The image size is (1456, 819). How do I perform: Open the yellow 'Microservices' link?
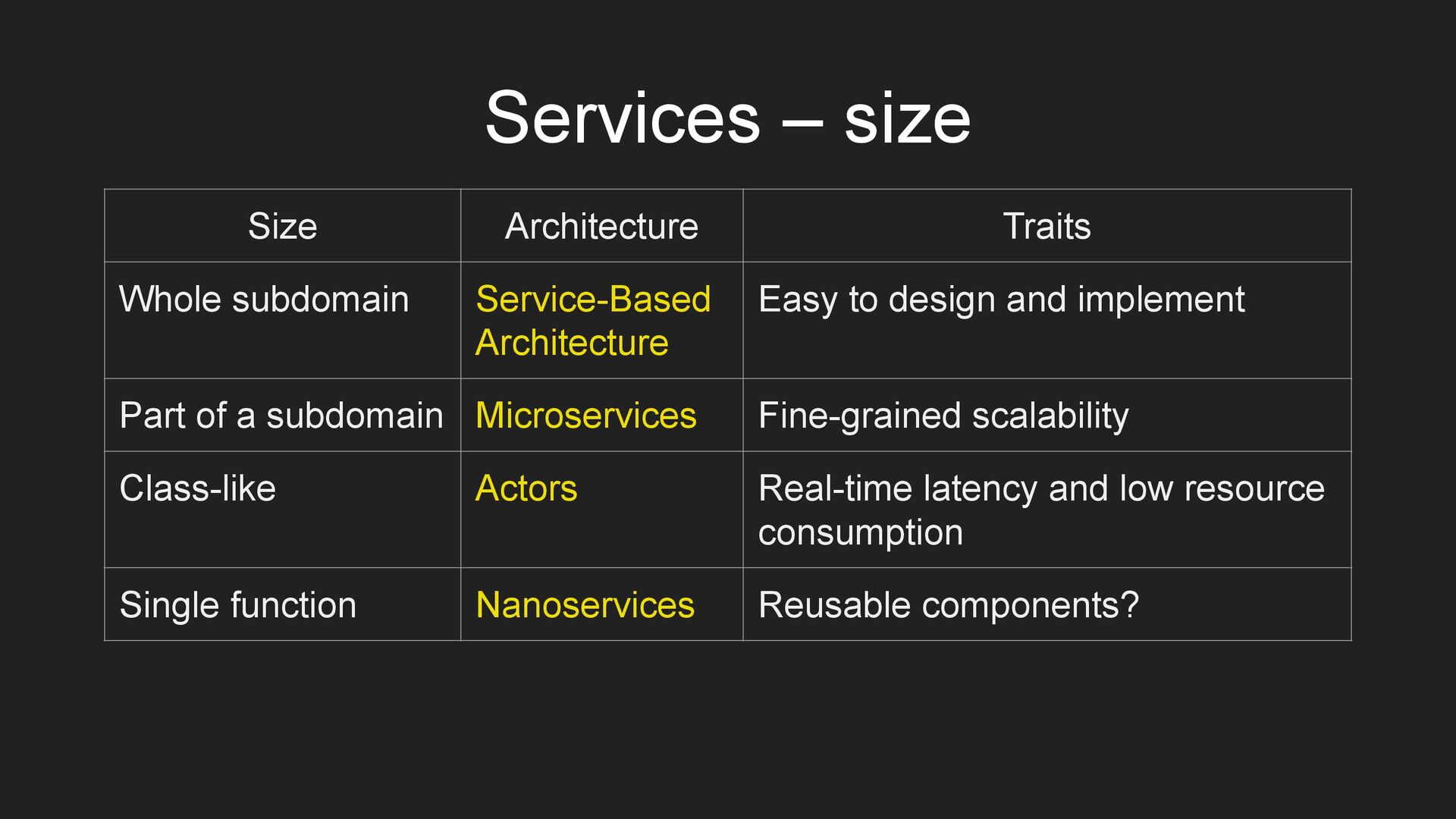(x=585, y=416)
